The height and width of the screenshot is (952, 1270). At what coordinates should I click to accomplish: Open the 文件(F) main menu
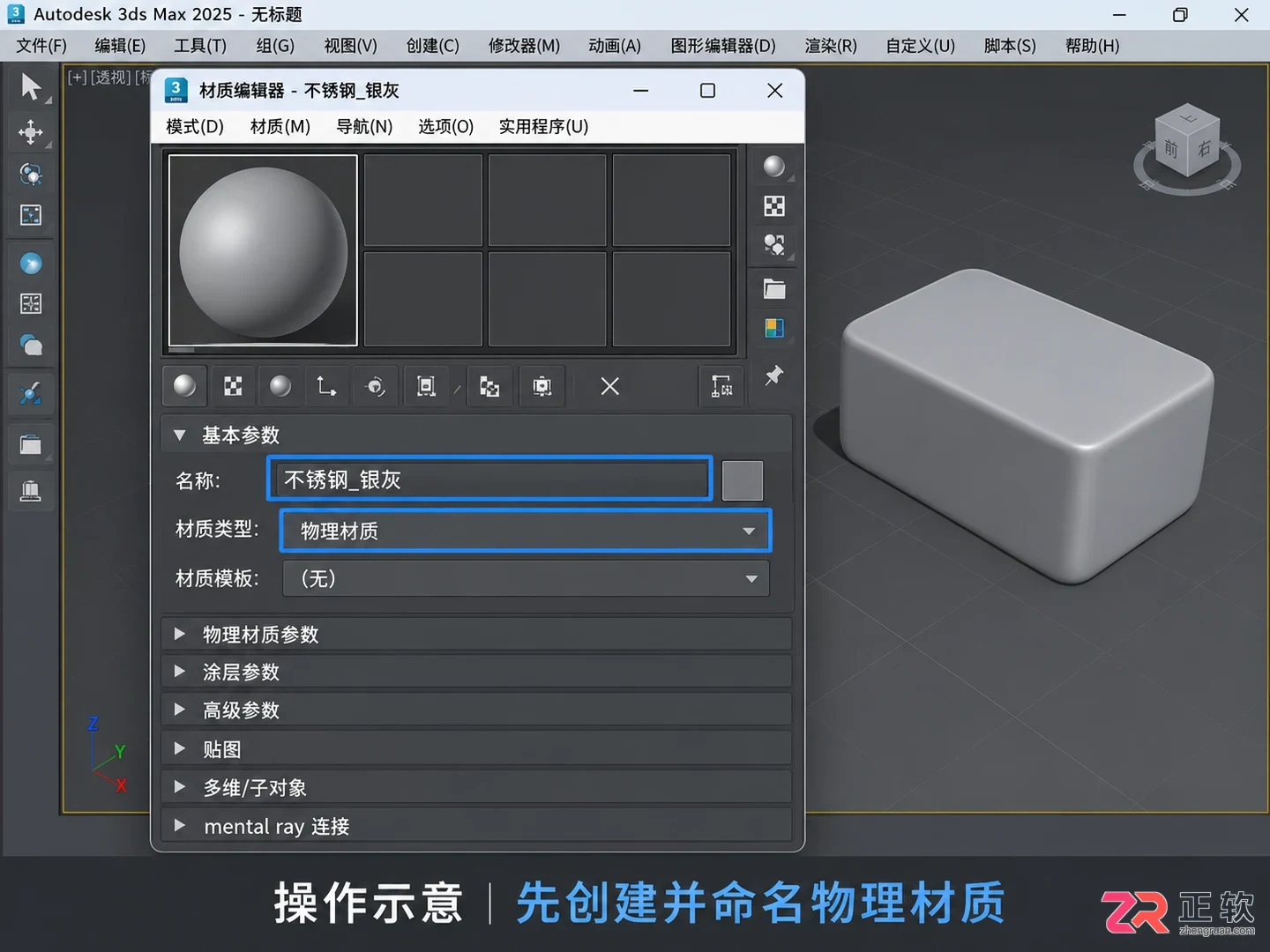pos(41,46)
